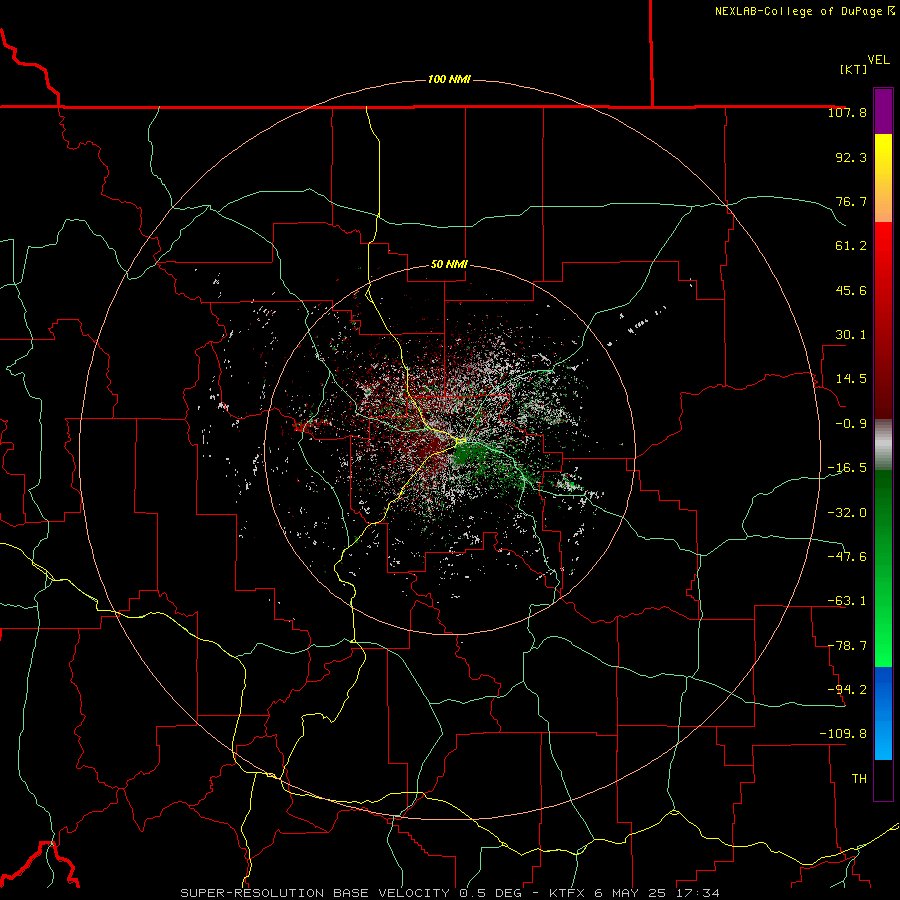Click the [KT] units label
900x900 pixels.
tap(853, 69)
